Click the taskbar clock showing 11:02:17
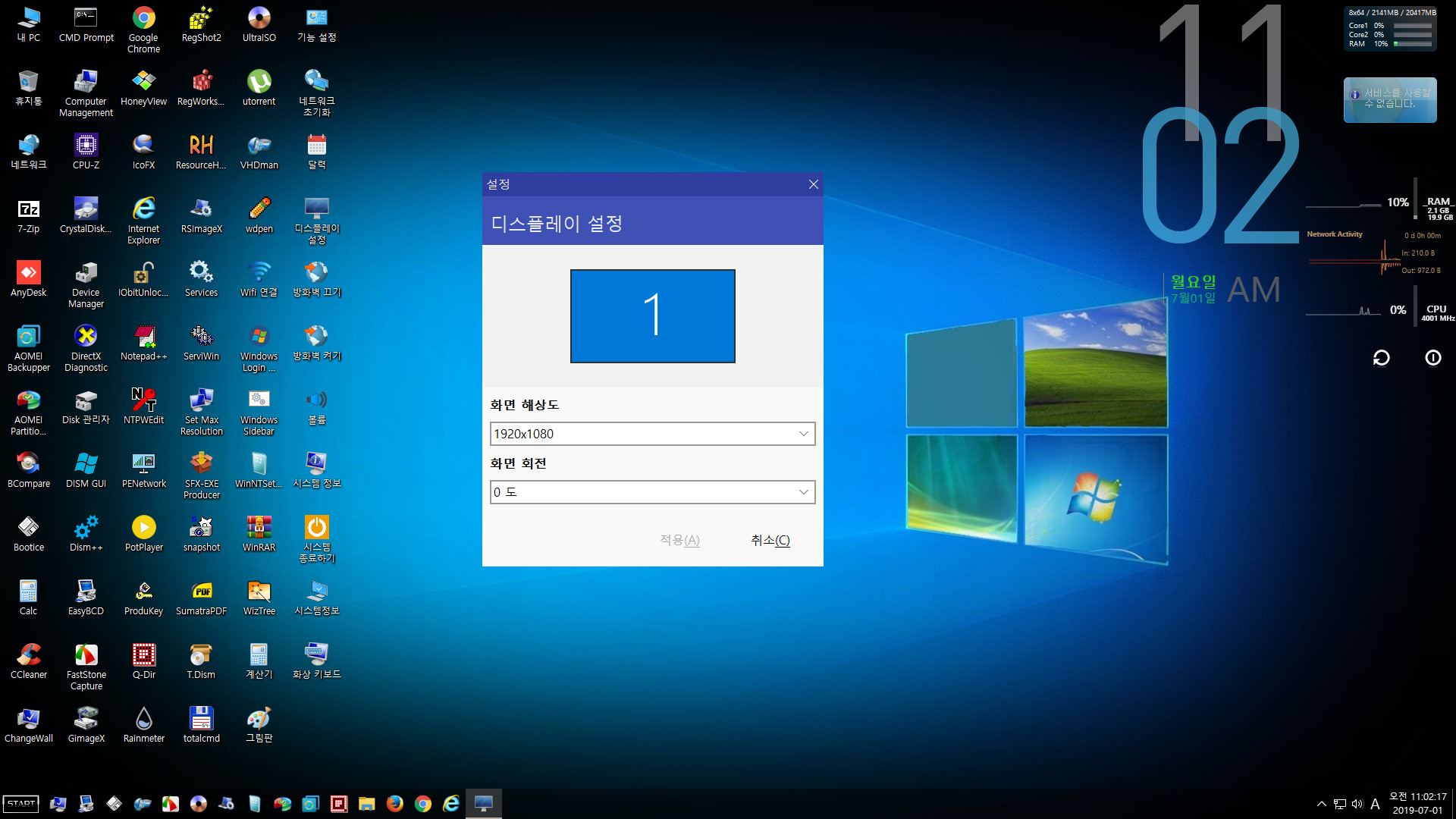The width and height of the screenshot is (1456, 819). (1418, 804)
